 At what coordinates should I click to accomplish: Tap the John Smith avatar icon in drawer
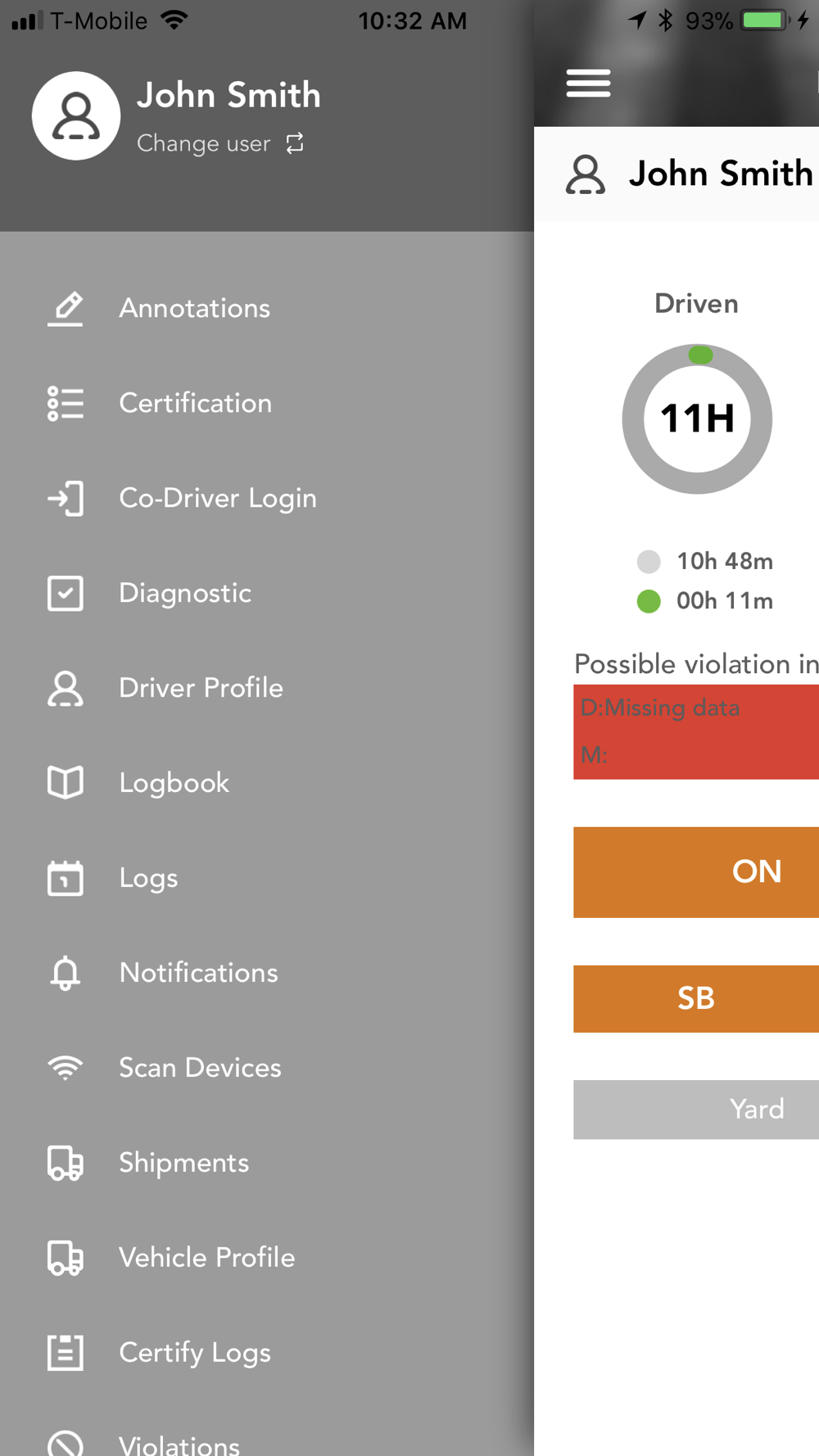[76, 115]
